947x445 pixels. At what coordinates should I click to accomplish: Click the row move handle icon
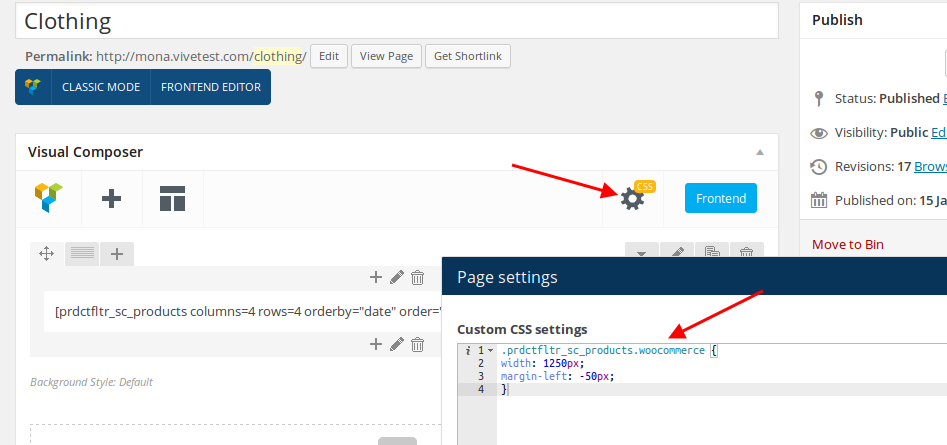[47, 254]
